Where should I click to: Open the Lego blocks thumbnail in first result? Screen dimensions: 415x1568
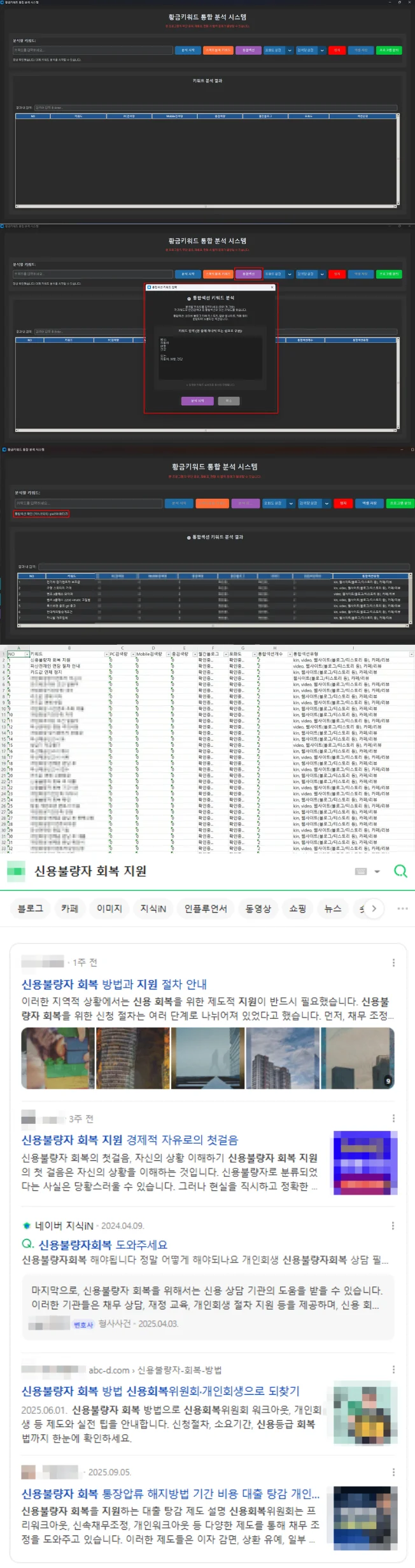point(57,1058)
